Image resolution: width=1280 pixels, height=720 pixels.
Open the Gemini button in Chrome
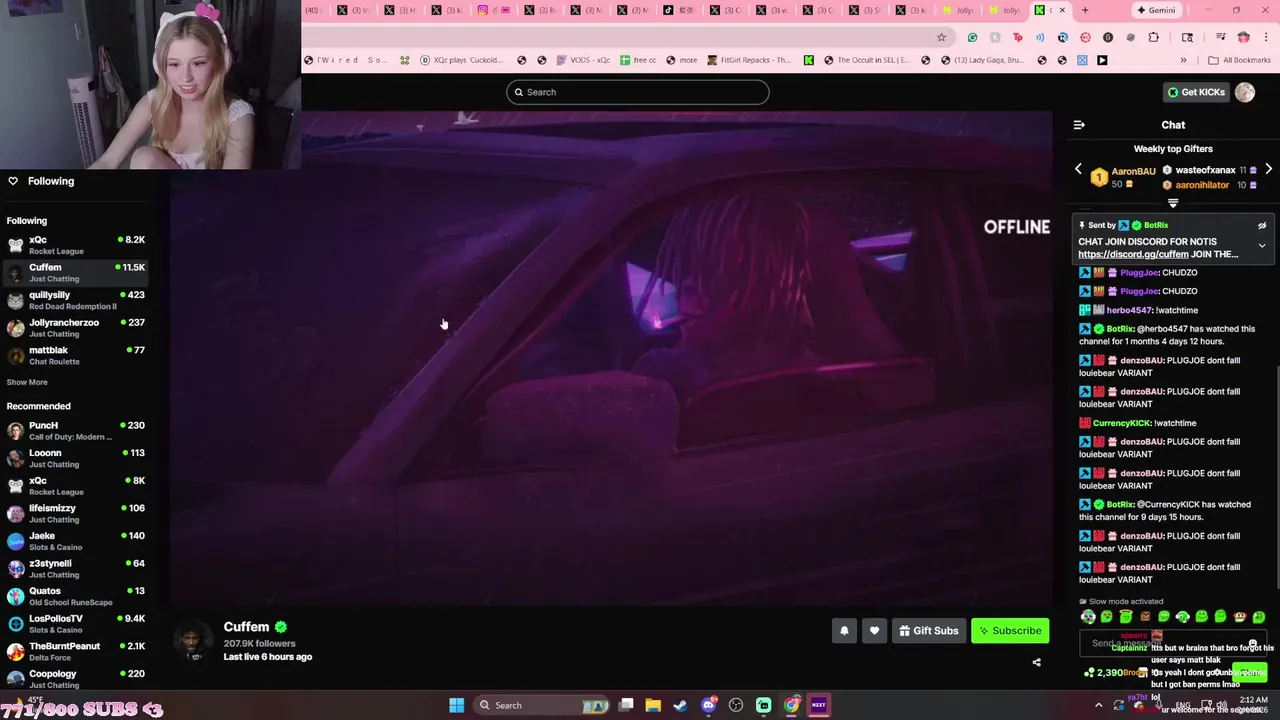point(1156,10)
